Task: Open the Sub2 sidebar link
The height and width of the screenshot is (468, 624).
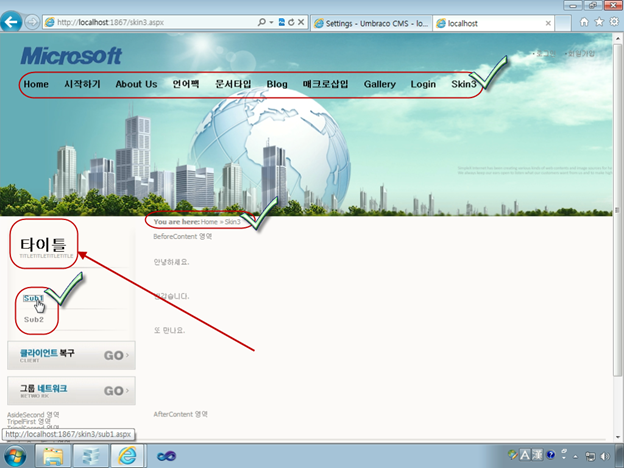Action: click(34, 320)
